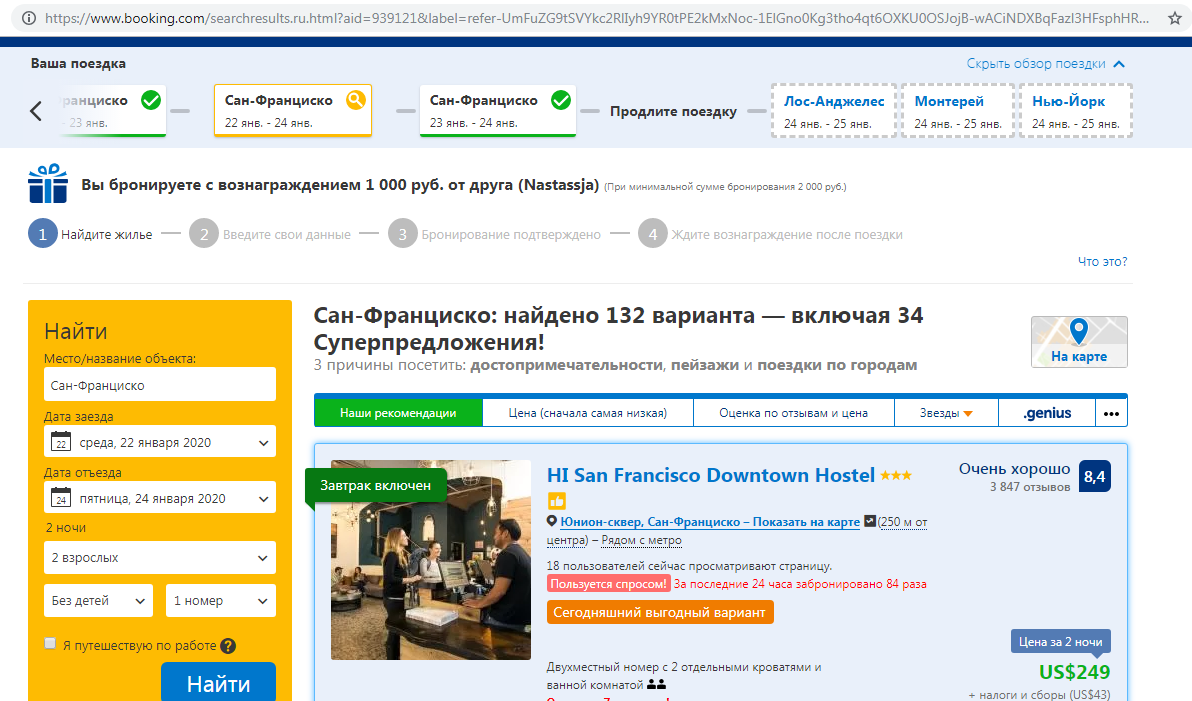Click the location pin before Юнион-сквер
The image size is (1192, 701).
(552, 521)
